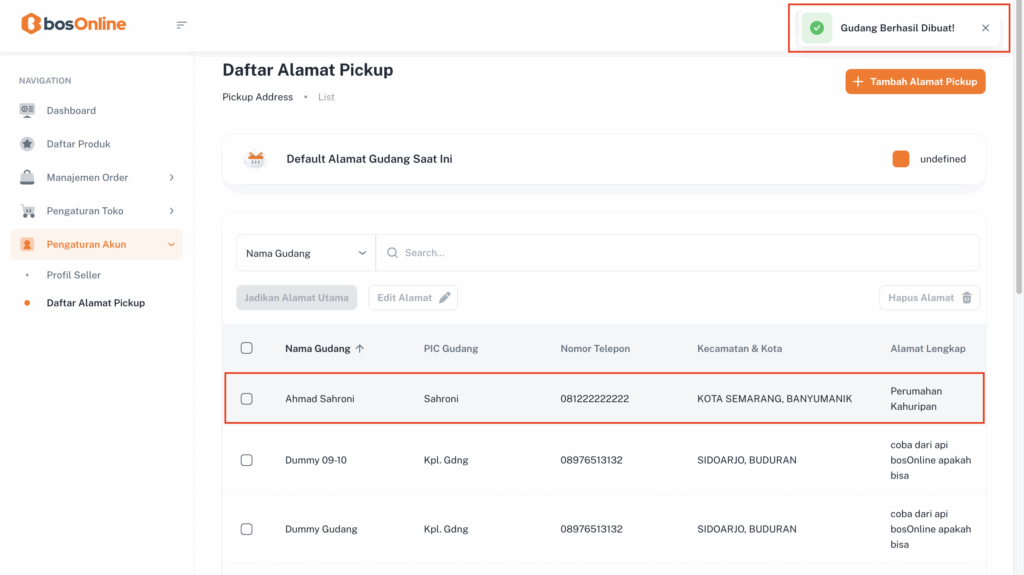Image resolution: width=1024 pixels, height=575 pixels.
Task: Click the Dashboard monitor icon
Action: pyautogui.click(x=27, y=110)
